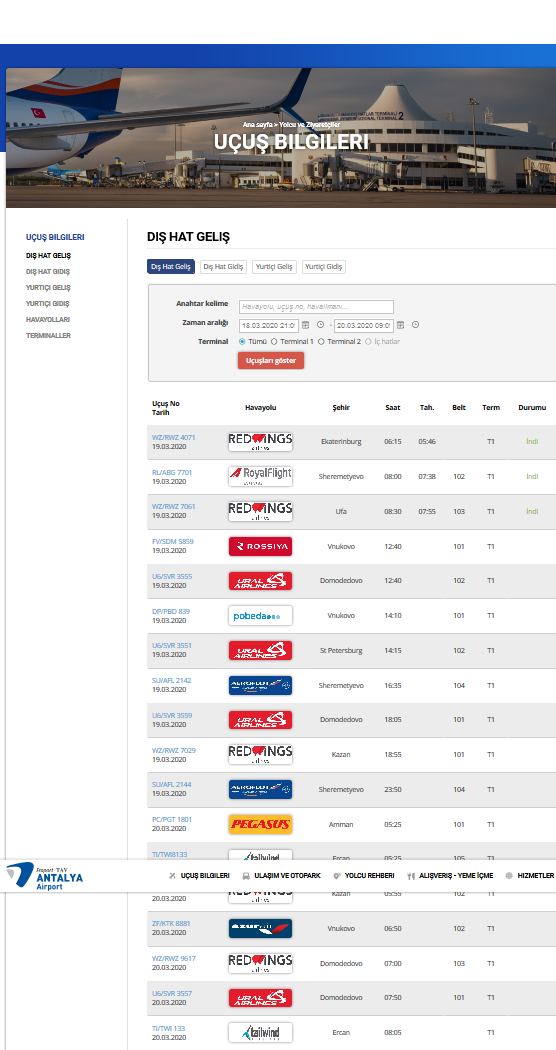Click the Yolcu ve Ziyaretçiler breadcrumb link
This screenshot has width=556, height=1050.
309,125
